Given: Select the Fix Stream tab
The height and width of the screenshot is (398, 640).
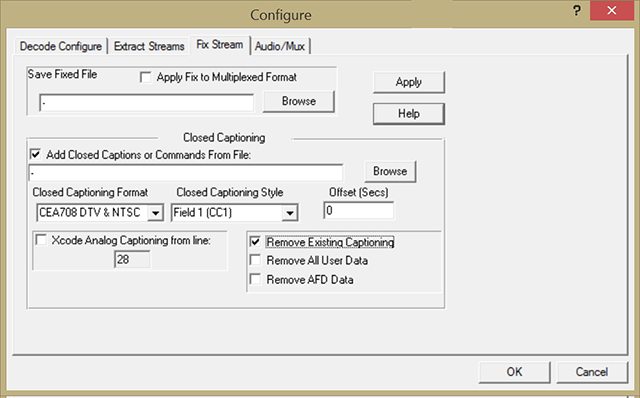Looking at the screenshot, I should [220, 44].
